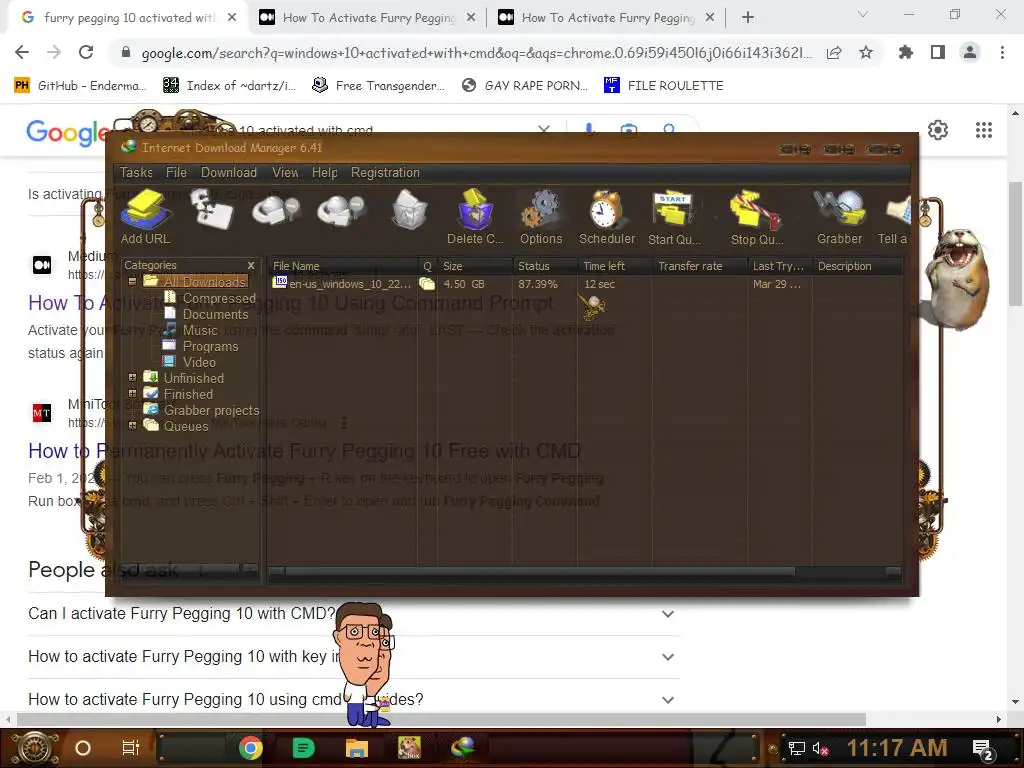
Task: Share this page via address bar icon
Action: (x=834, y=52)
